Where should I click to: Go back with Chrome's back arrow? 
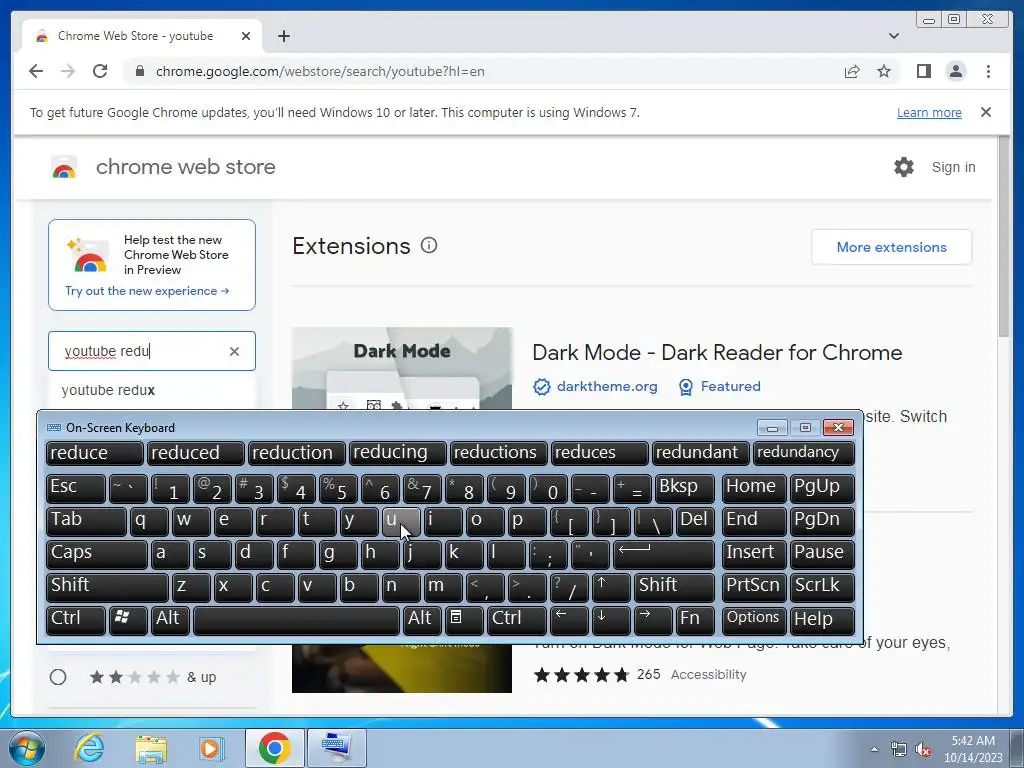(x=36, y=71)
